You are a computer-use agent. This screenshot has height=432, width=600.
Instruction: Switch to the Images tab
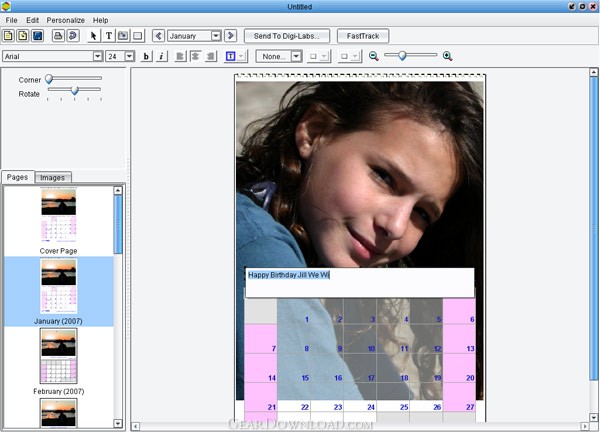53,178
